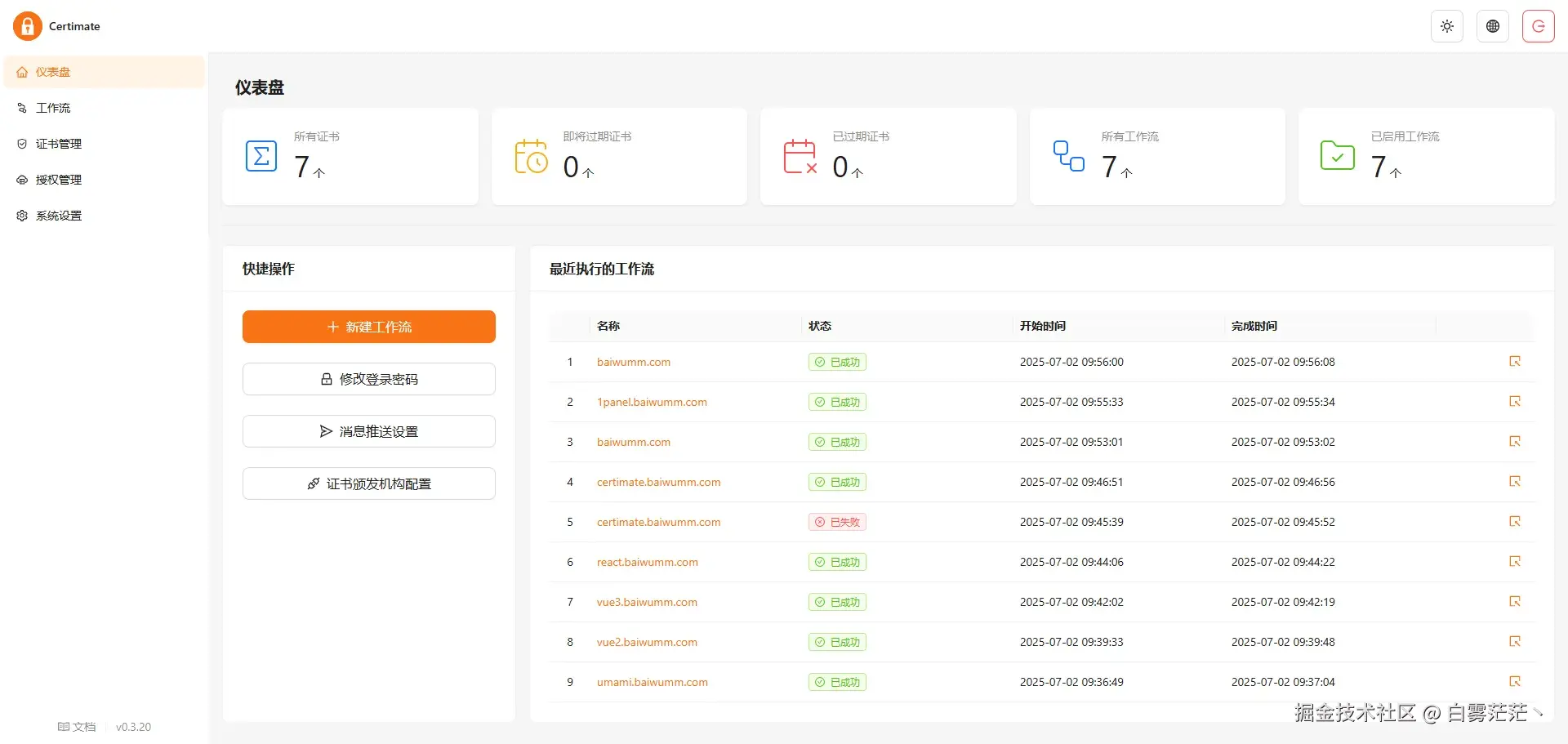Click the 消息推送设置 button
The height and width of the screenshot is (744, 1568).
369,431
